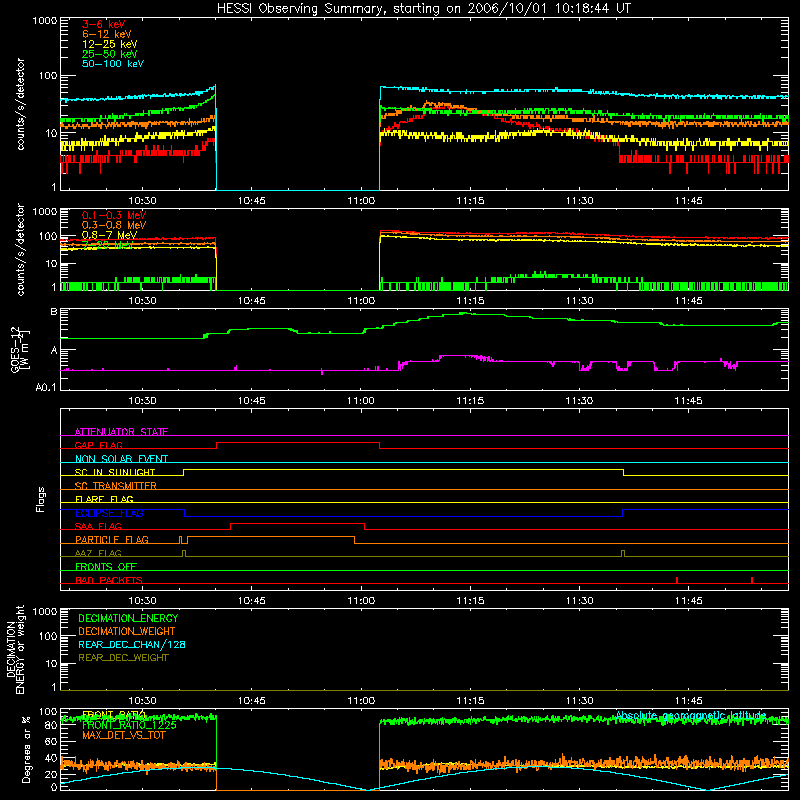Click the MAX_DET_VS_TOT legend entry
This screenshot has height=800, width=800.
[x=123, y=735]
